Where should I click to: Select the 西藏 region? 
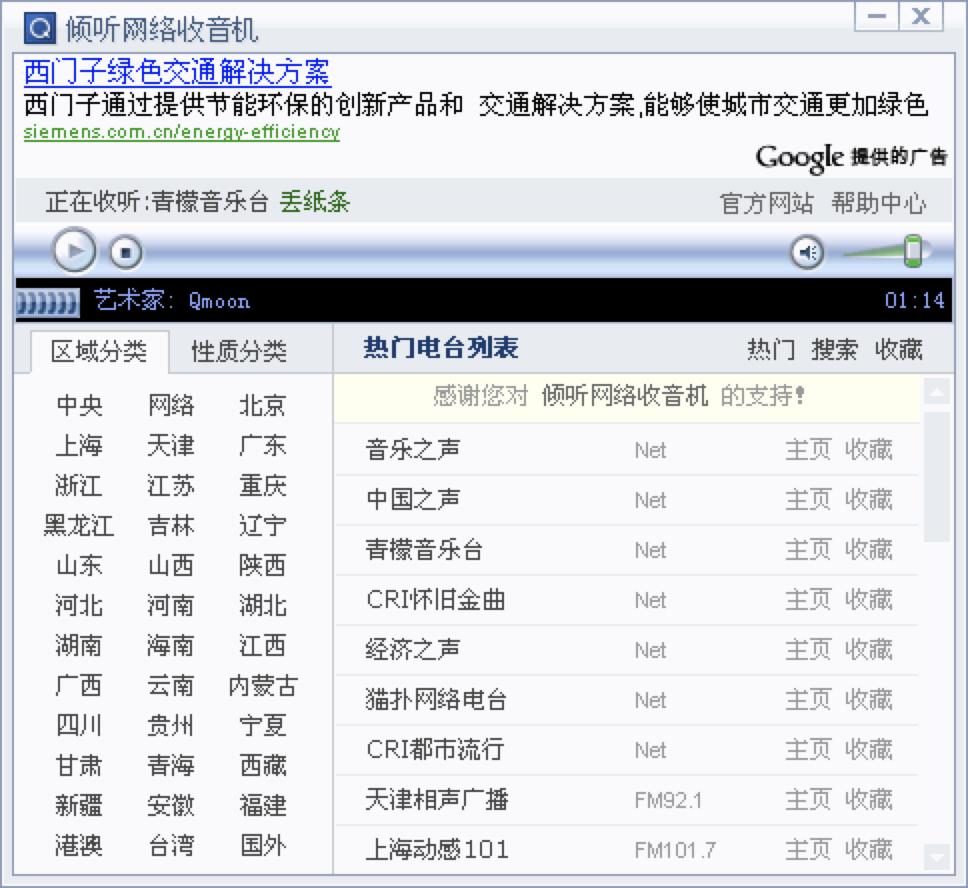262,766
